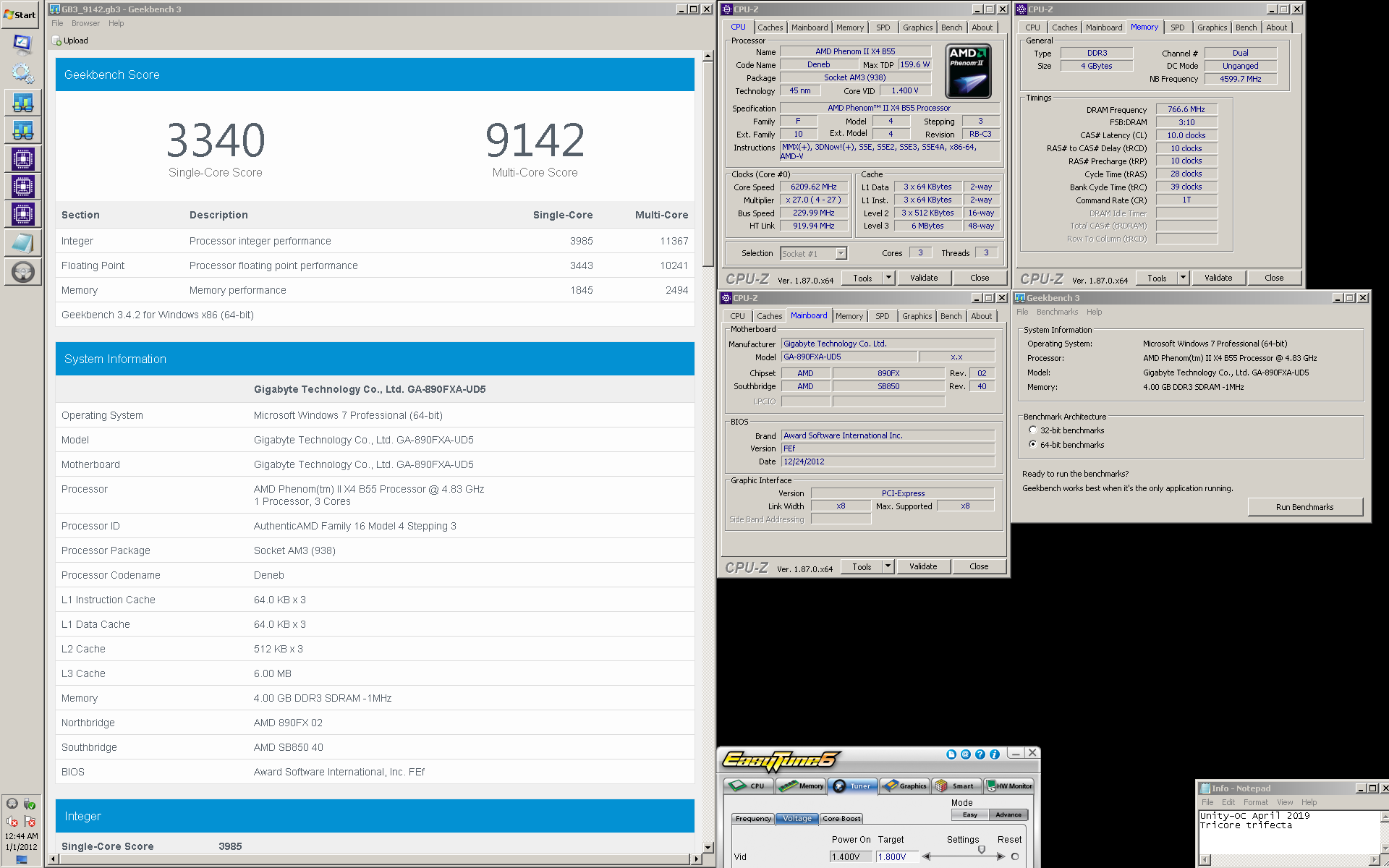Viewport: 1389px width, 868px height.
Task: Click the monitor checkmark quick launch icon
Action: pyautogui.click(x=22, y=45)
